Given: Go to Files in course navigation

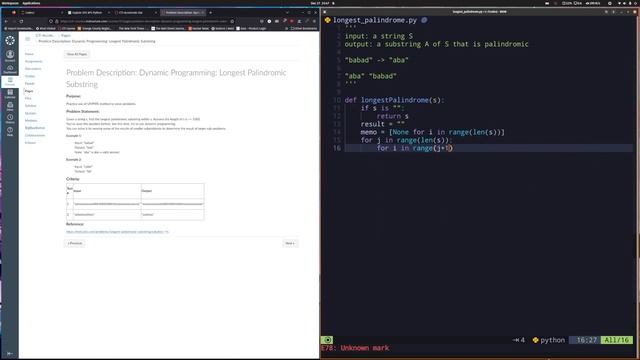Looking at the screenshot, I should point(28,98).
